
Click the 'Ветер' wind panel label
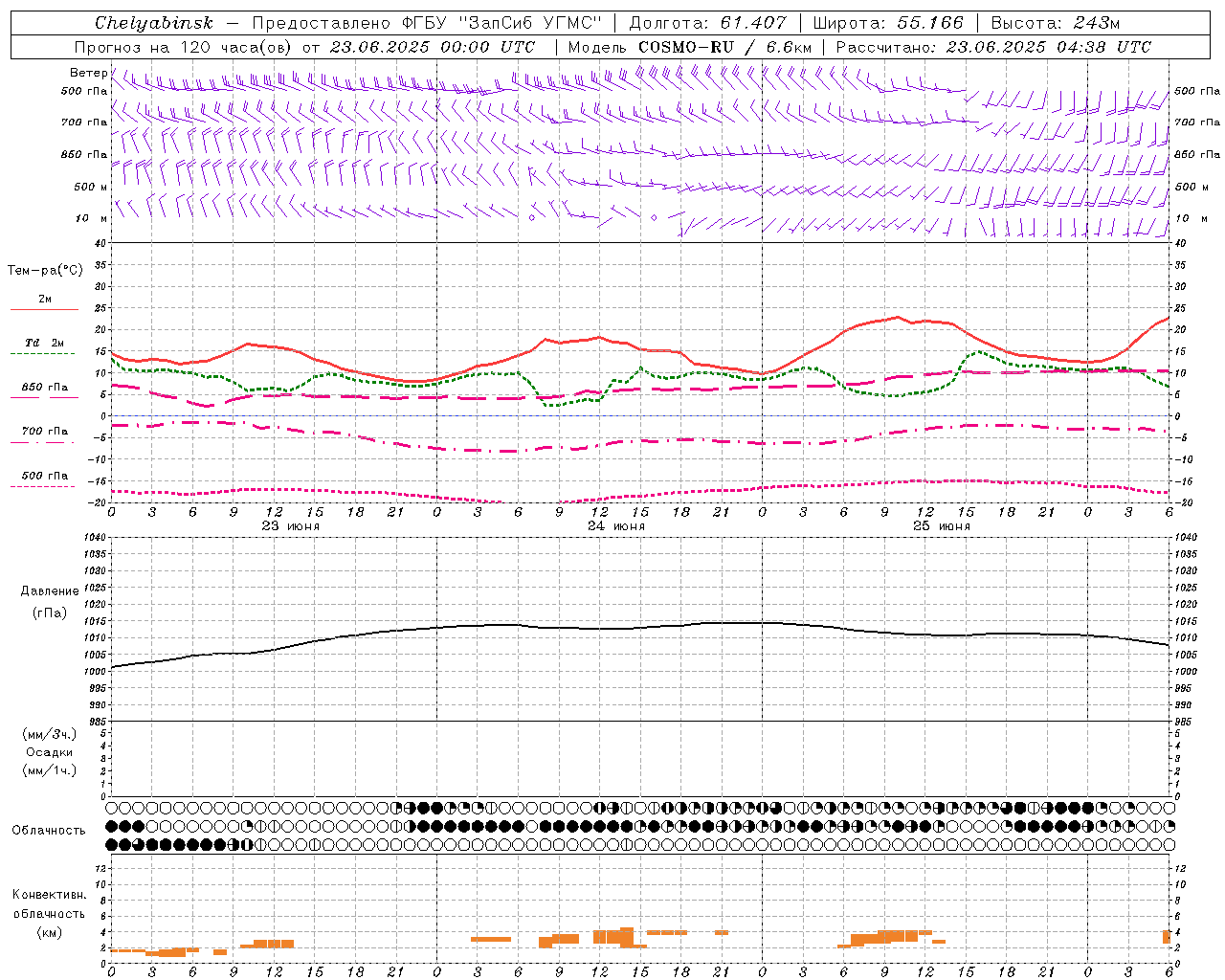coord(88,73)
